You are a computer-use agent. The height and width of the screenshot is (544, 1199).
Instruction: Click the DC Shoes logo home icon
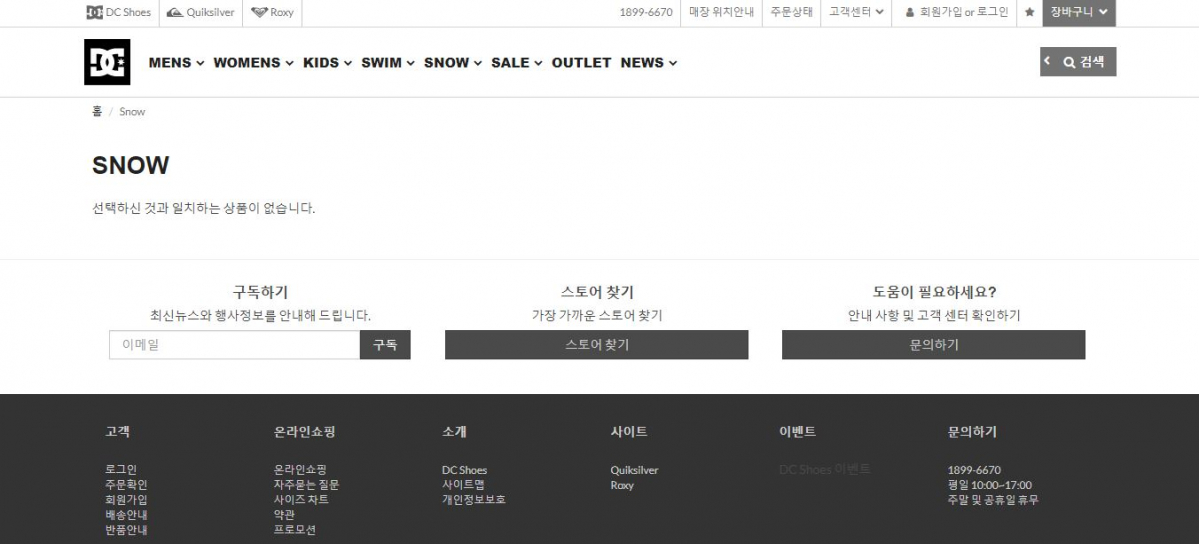point(107,62)
